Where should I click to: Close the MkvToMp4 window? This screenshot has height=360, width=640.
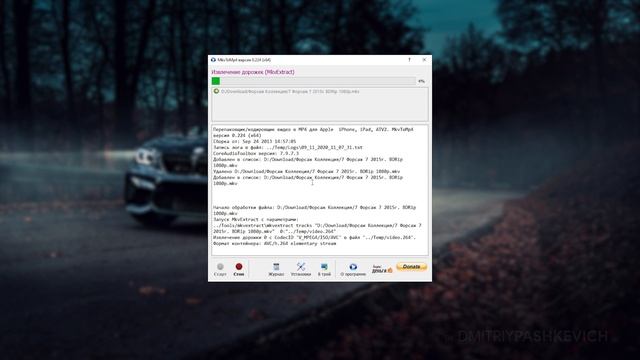(424, 60)
